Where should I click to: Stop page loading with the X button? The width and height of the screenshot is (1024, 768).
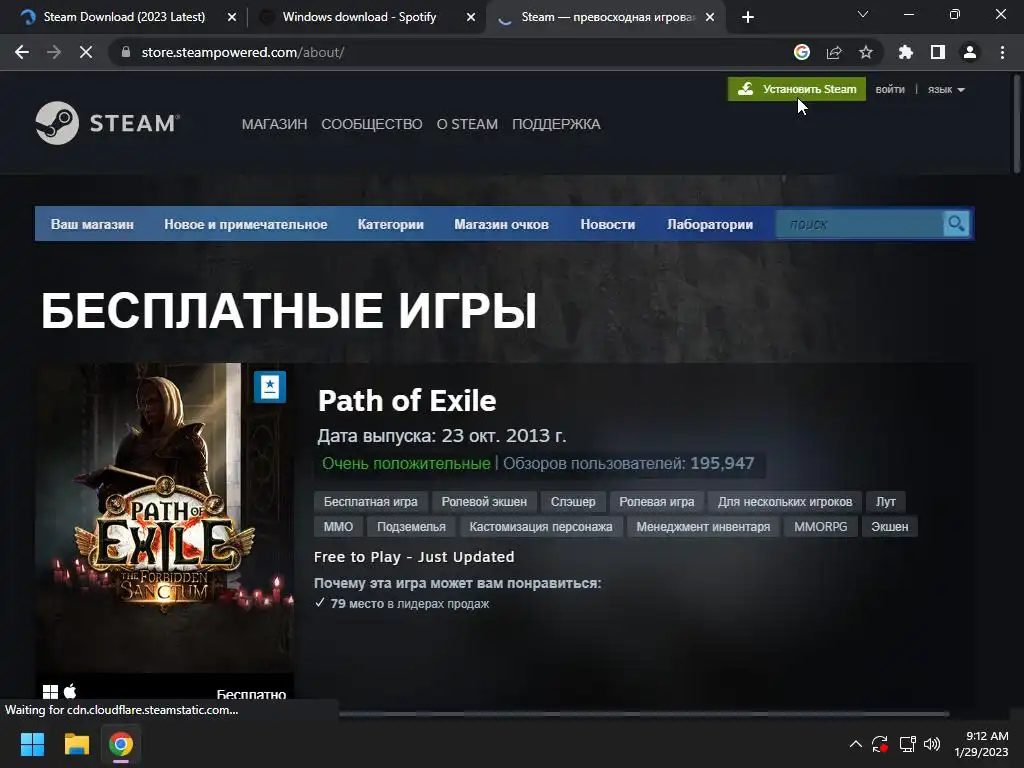click(86, 52)
